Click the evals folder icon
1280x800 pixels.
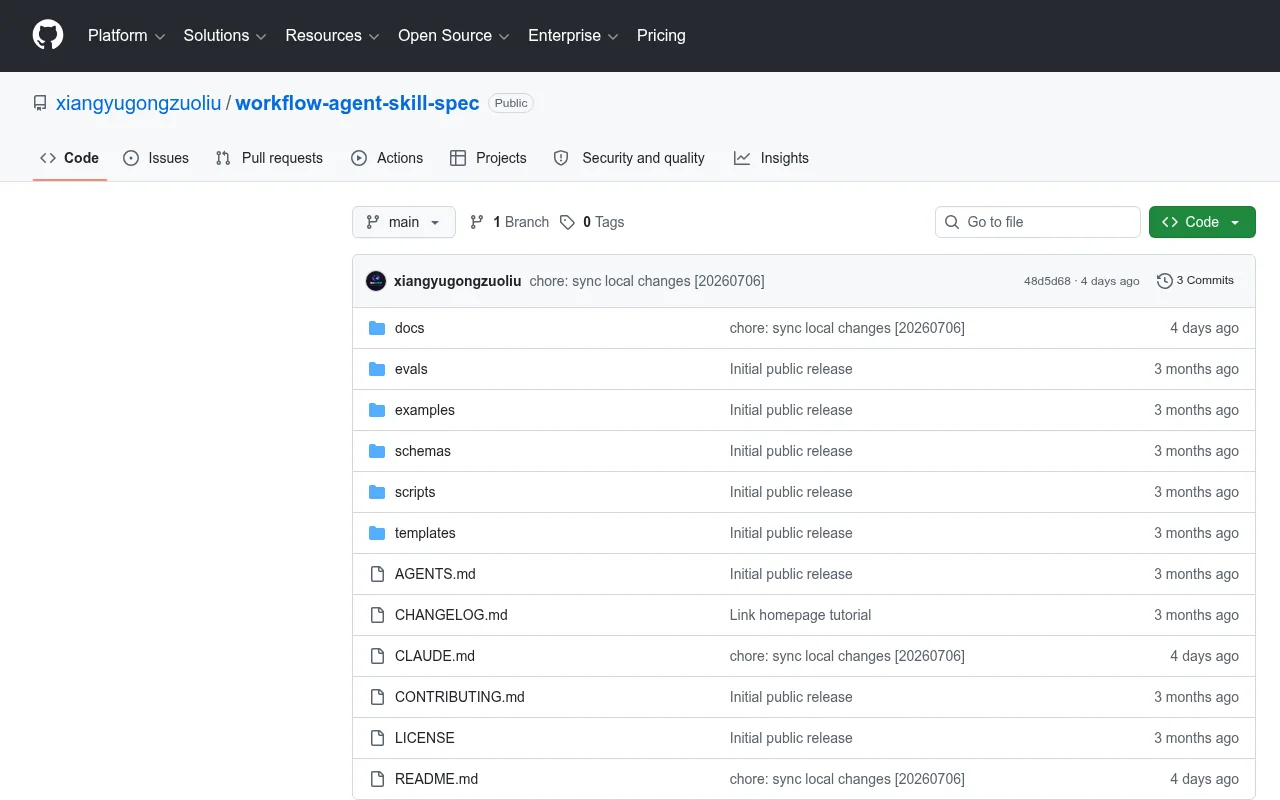pyautogui.click(x=377, y=369)
